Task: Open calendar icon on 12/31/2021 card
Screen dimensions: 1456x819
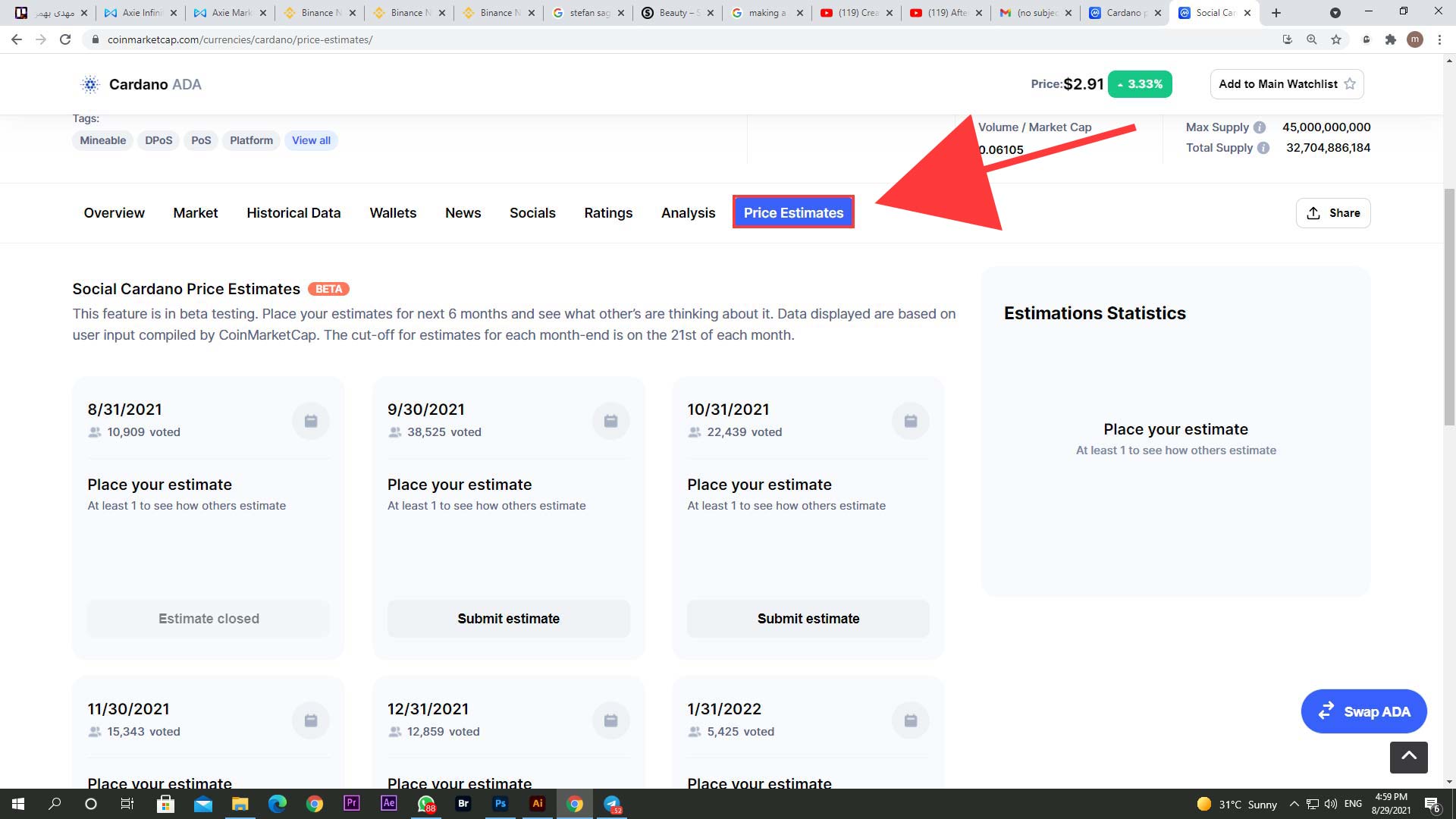Action: tap(610, 720)
